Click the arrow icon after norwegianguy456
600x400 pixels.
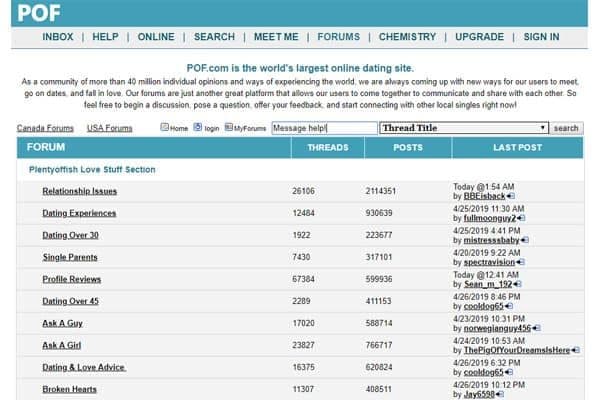click(x=534, y=329)
